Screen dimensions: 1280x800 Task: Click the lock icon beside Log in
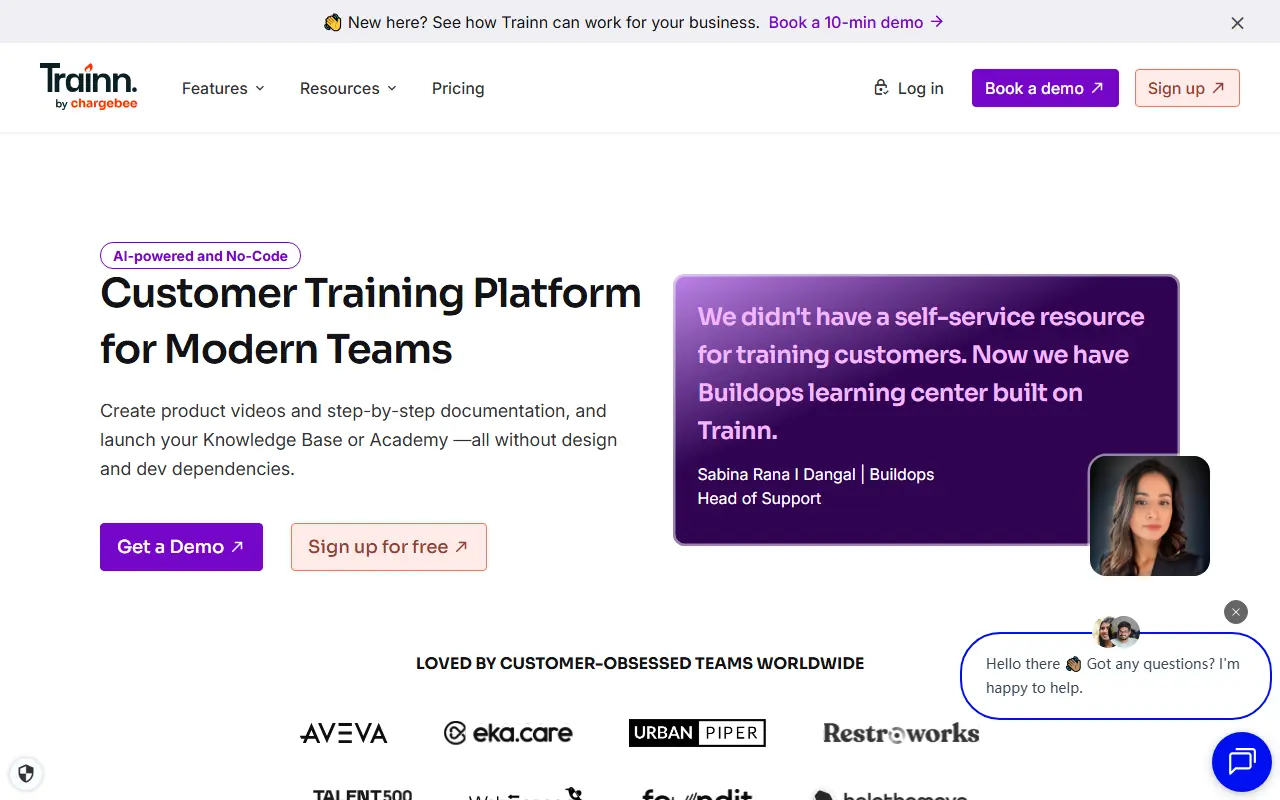click(881, 88)
